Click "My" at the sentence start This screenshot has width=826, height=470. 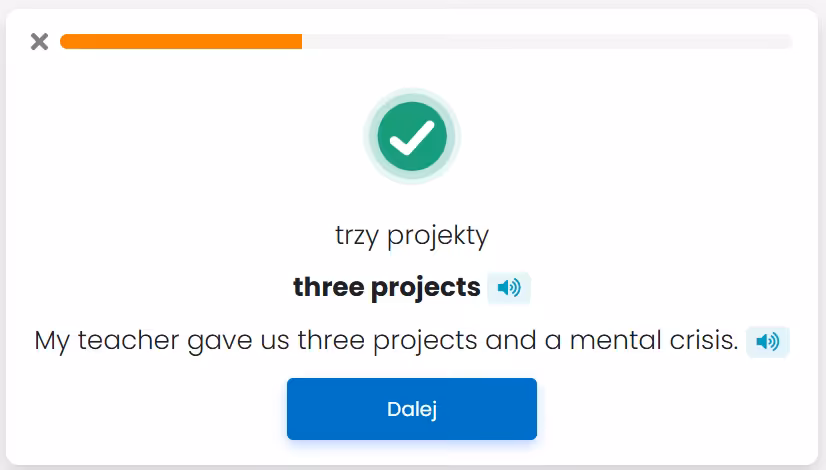click(x=51, y=341)
